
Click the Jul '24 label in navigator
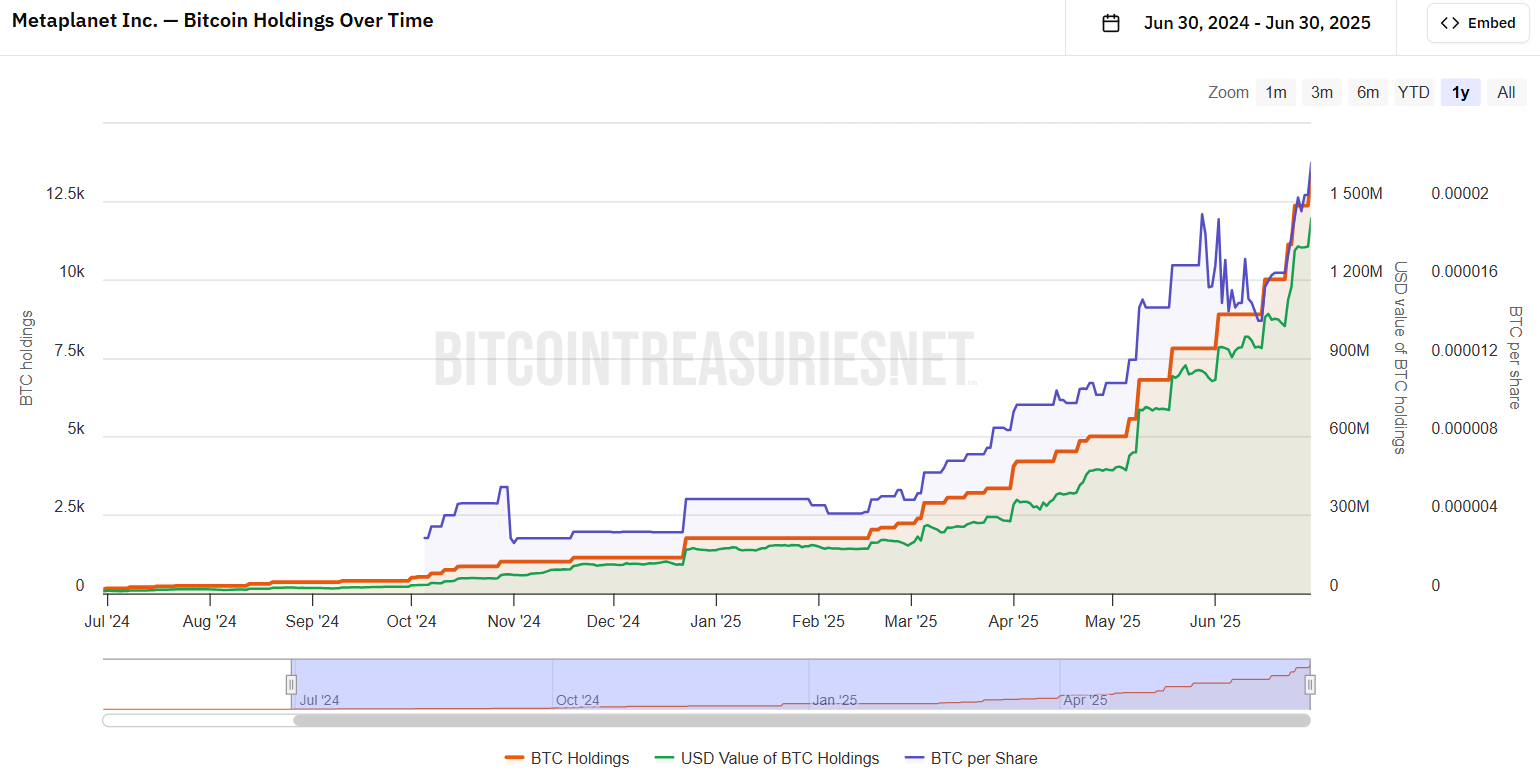point(320,700)
